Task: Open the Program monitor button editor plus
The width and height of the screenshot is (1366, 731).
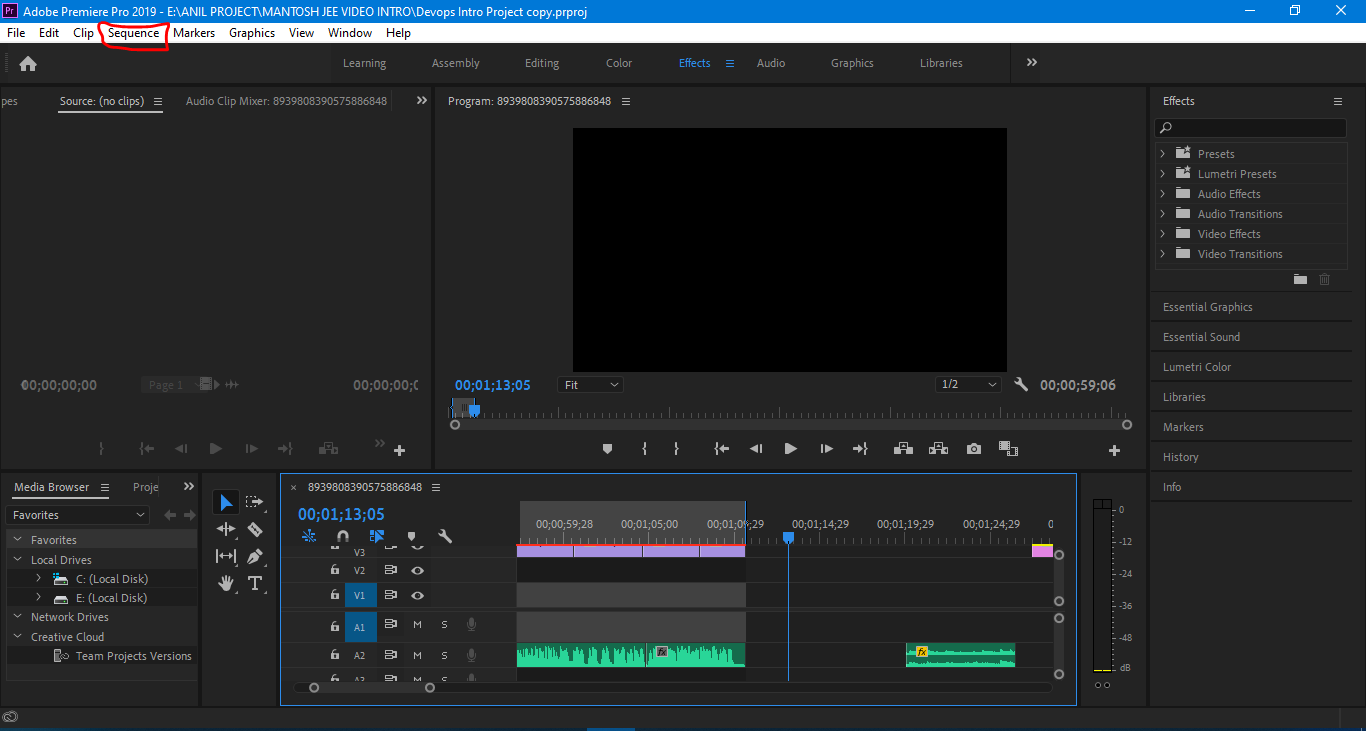Action: coord(1114,451)
